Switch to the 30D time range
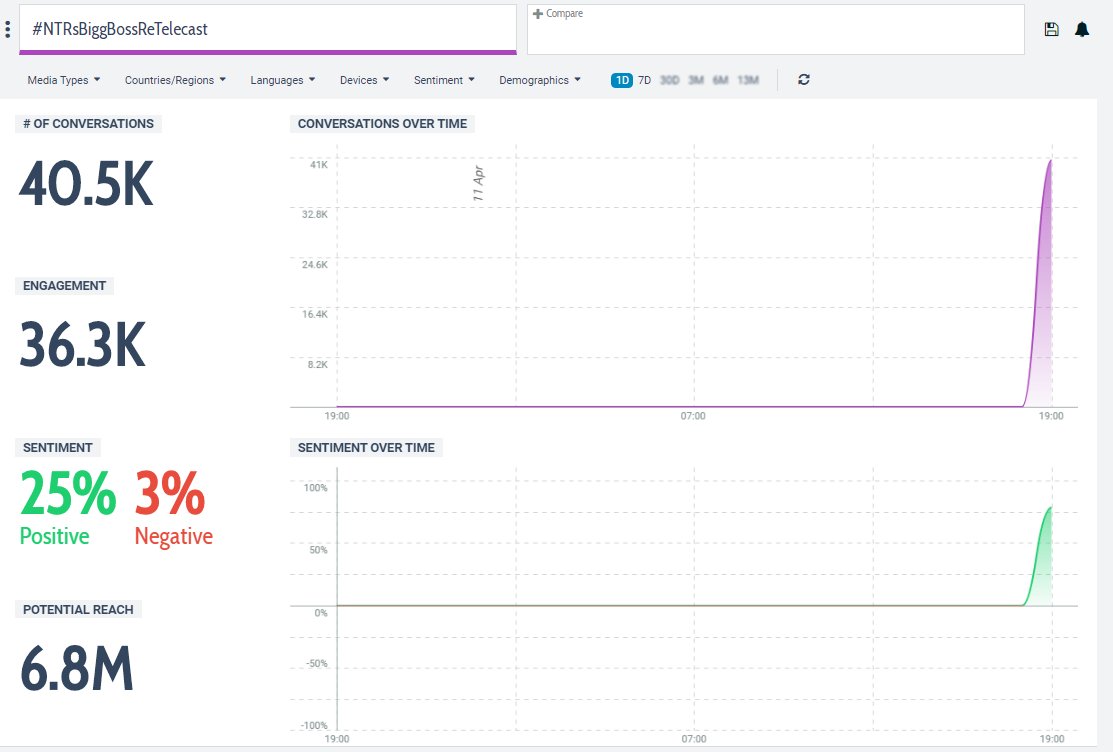 click(x=669, y=80)
